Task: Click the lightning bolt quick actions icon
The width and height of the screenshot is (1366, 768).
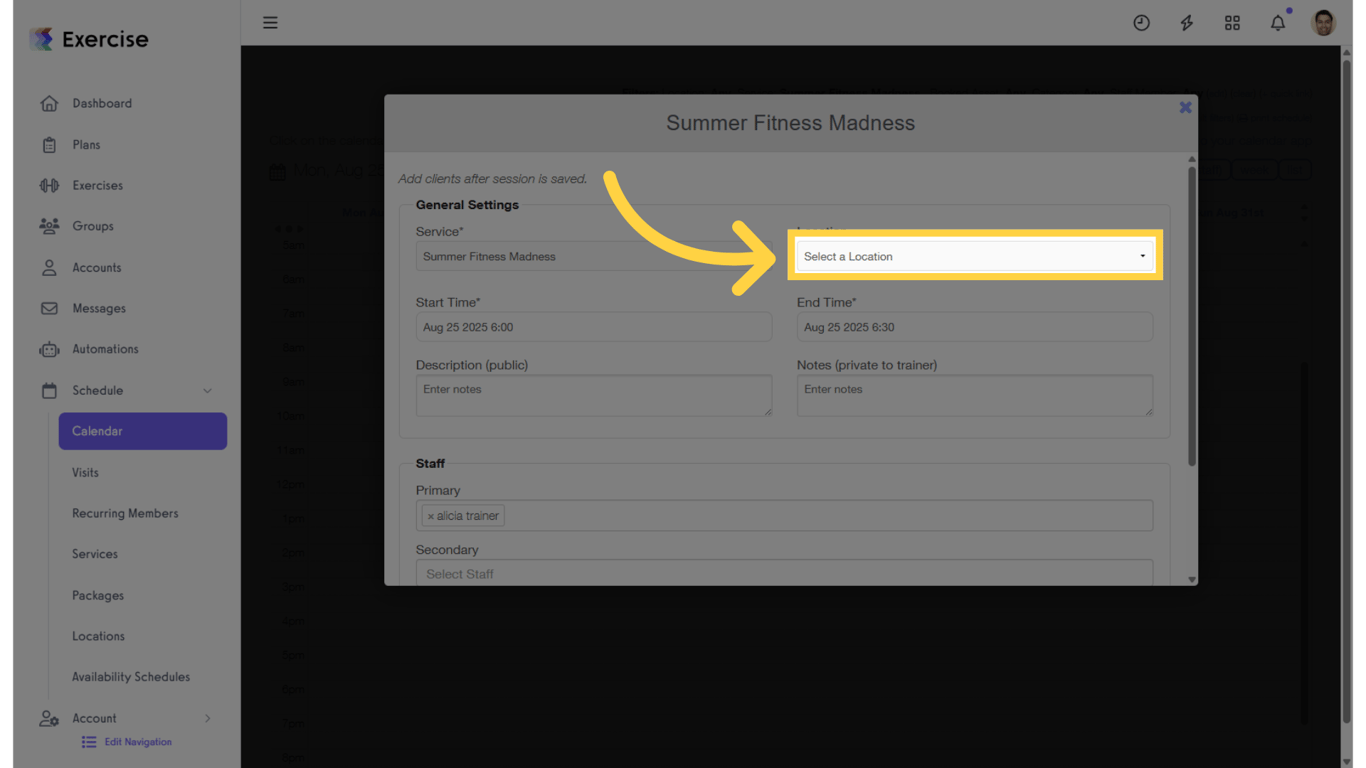Action: [x=1186, y=22]
